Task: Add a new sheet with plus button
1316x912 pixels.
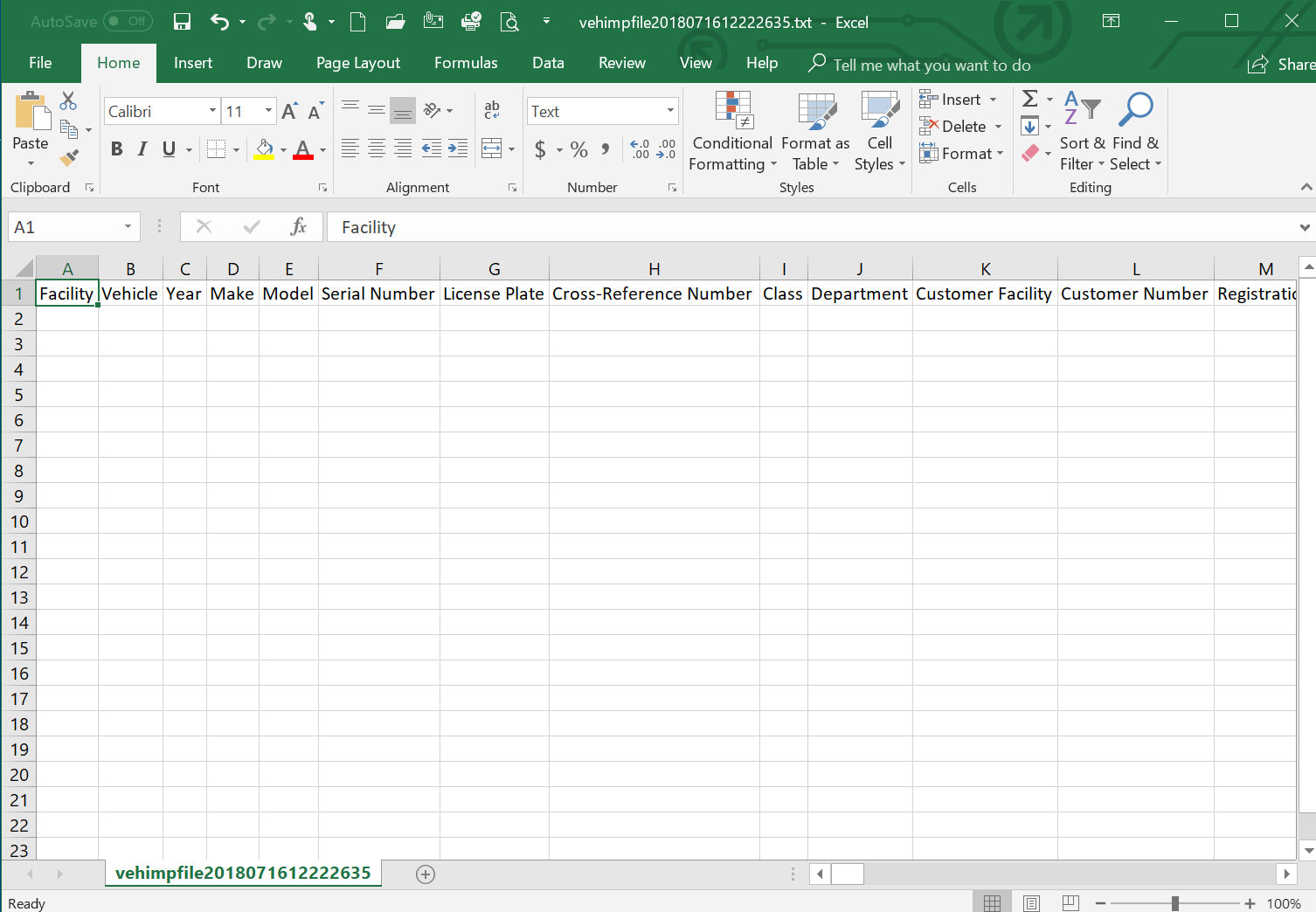Action: pyautogui.click(x=426, y=874)
